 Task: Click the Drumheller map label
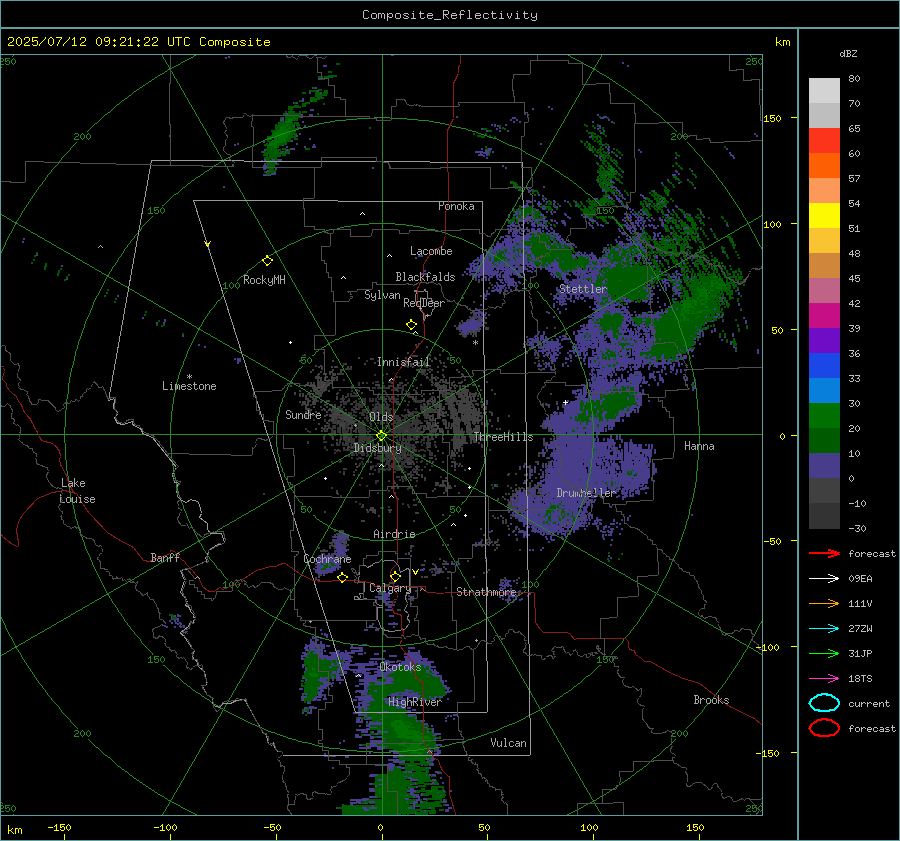(587, 493)
